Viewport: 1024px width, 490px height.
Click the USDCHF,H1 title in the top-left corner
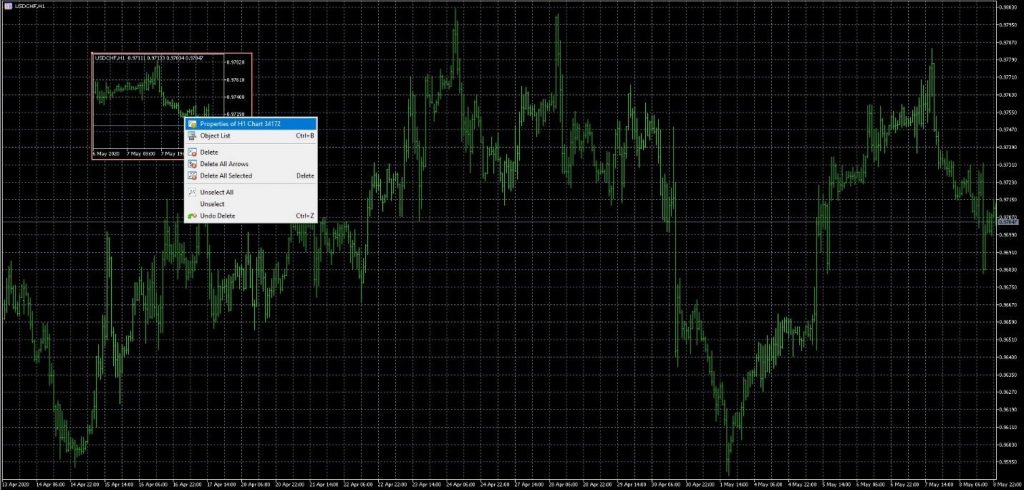pyautogui.click(x=31, y=6)
